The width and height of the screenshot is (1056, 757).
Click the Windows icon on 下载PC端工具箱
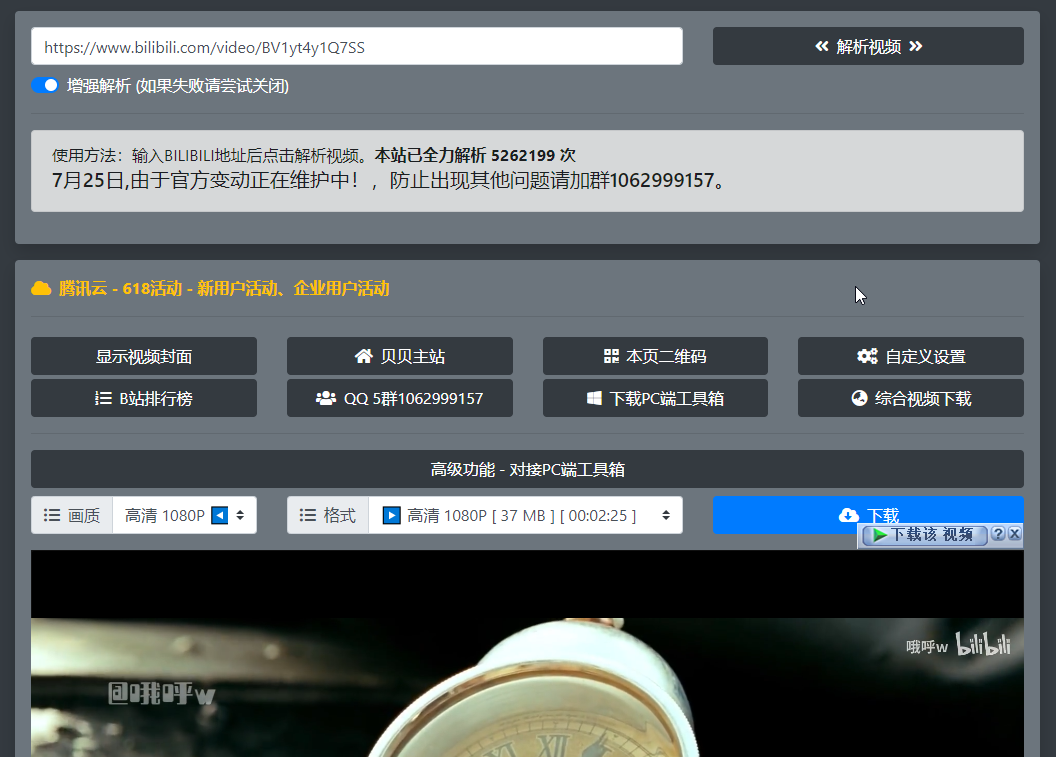tap(594, 398)
